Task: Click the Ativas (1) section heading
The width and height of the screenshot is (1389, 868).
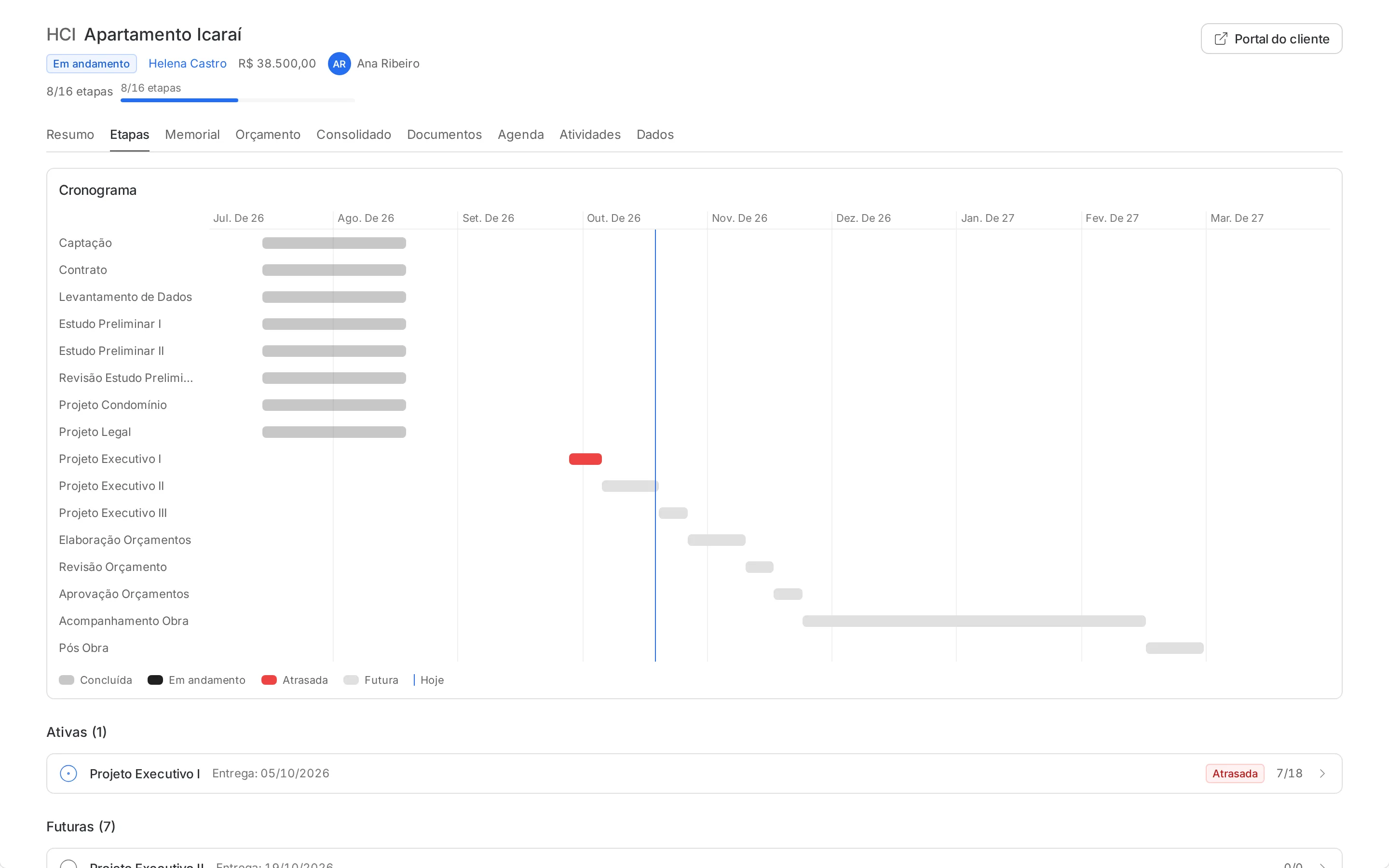Action: pos(76,732)
